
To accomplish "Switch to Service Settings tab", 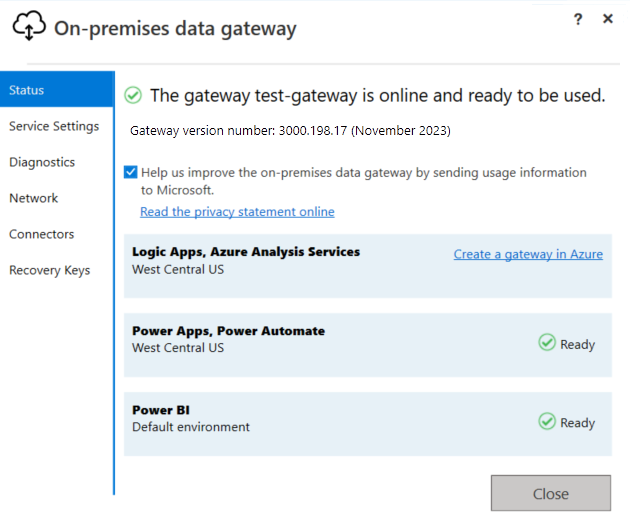I will [x=54, y=126].
